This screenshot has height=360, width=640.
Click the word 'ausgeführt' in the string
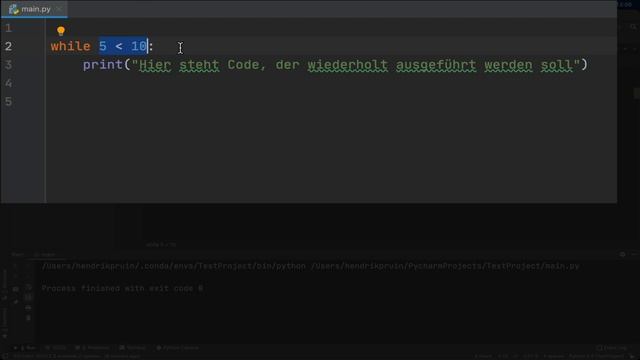436,64
